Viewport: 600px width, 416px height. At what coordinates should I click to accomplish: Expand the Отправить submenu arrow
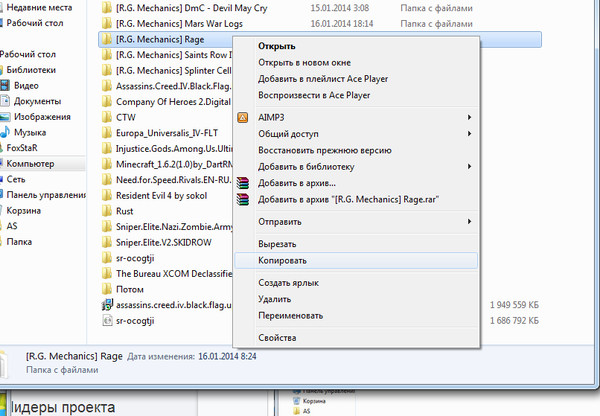coord(469,221)
